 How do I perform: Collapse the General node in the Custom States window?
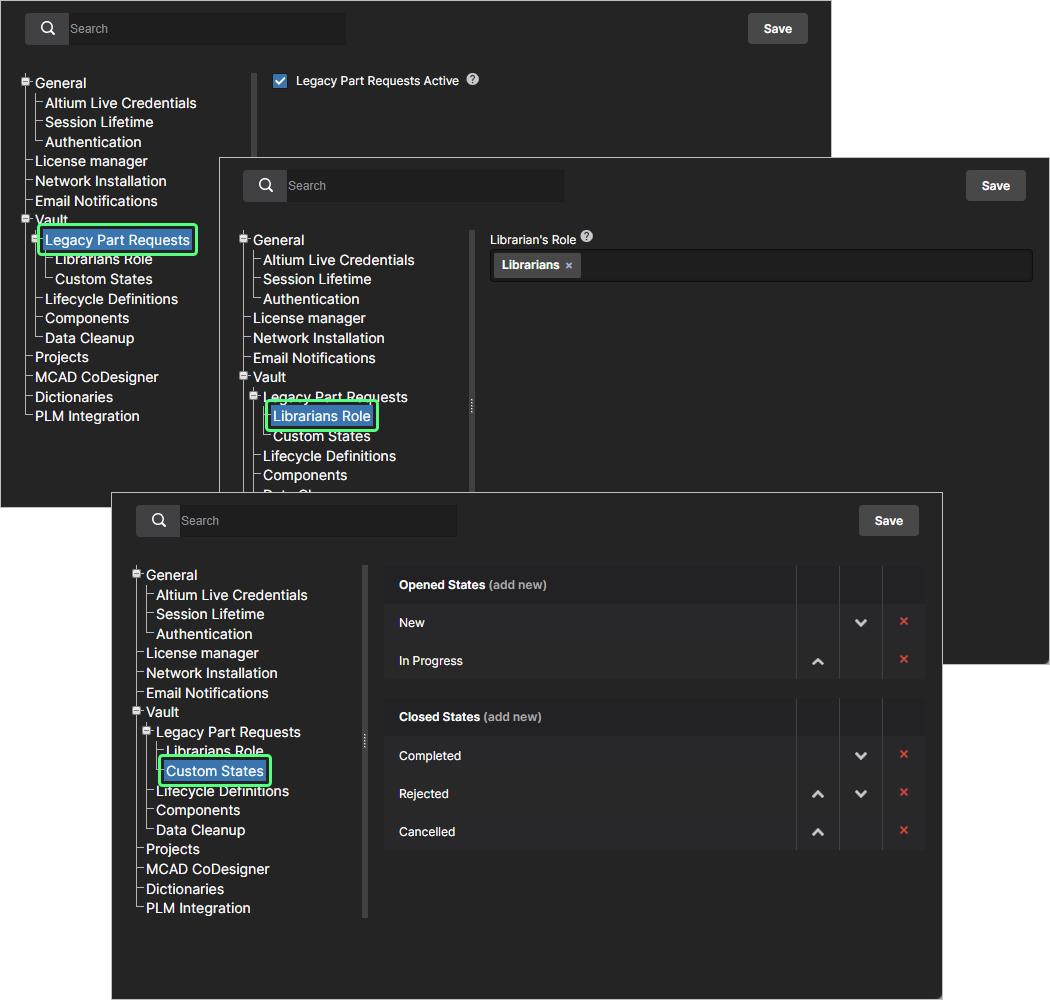coord(137,573)
